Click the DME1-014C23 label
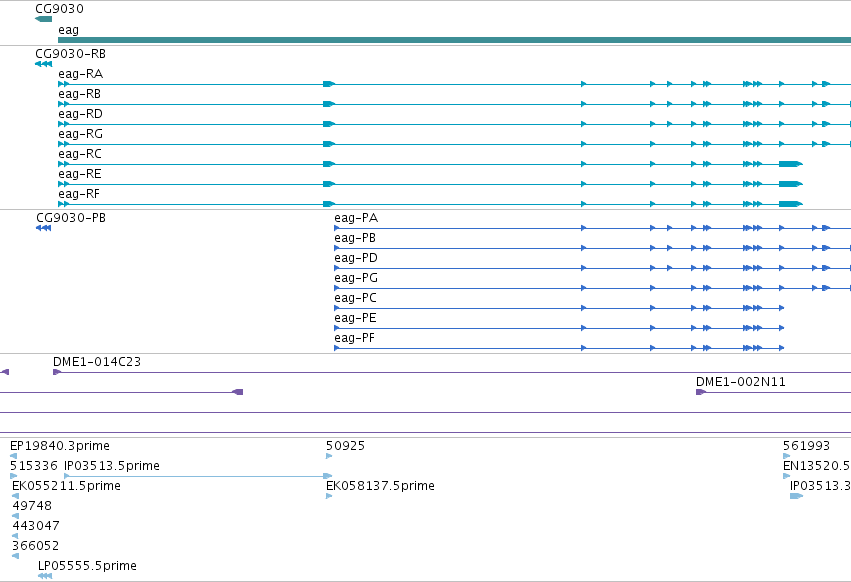 click(97, 362)
